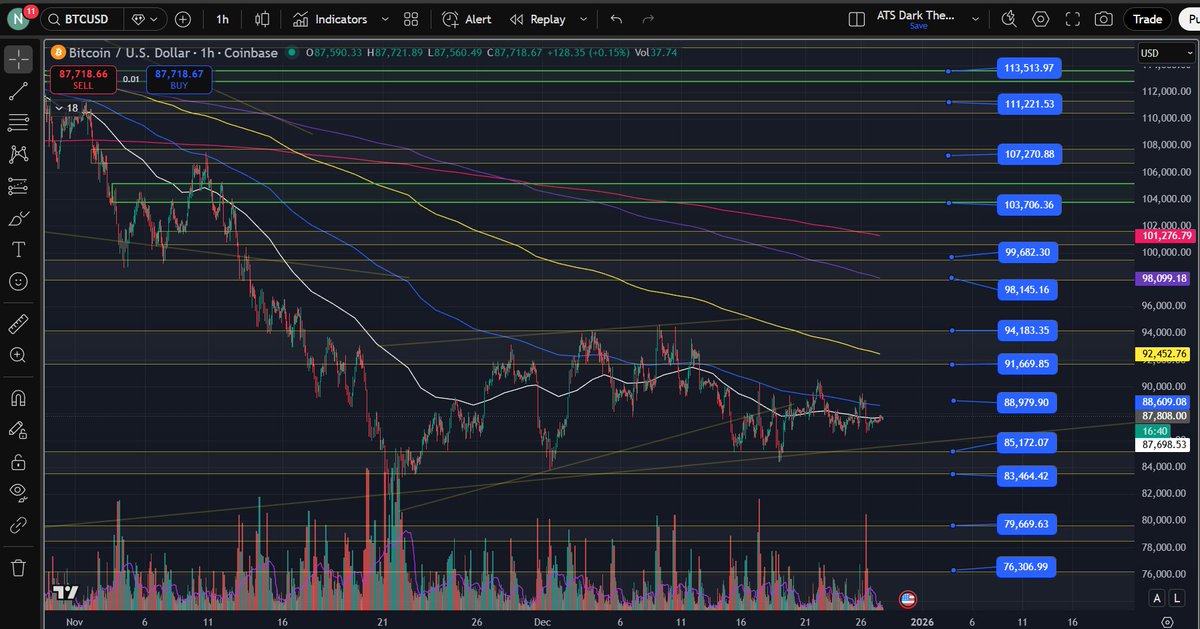The height and width of the screenshot is (629, 1200).
Task: Redo the last chart action
Action: pyautogui.click(x=648, y=19)
